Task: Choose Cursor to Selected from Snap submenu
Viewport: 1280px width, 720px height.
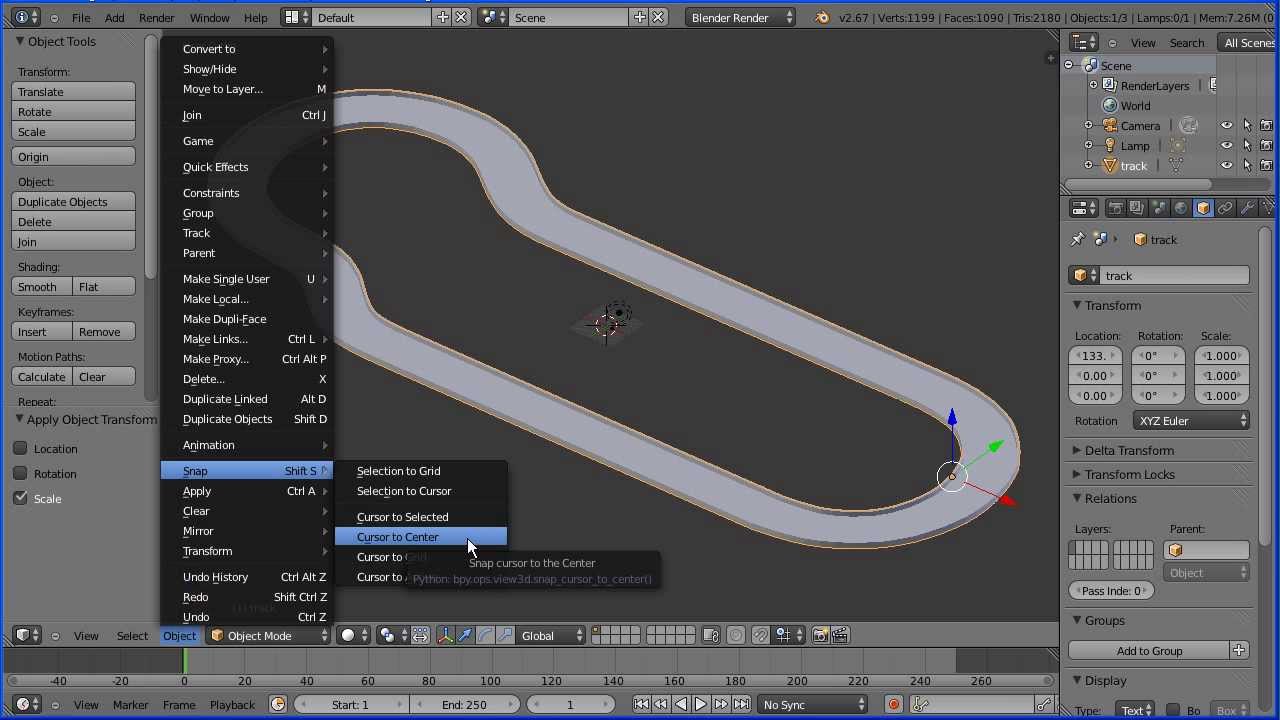Action: [402, 517]
